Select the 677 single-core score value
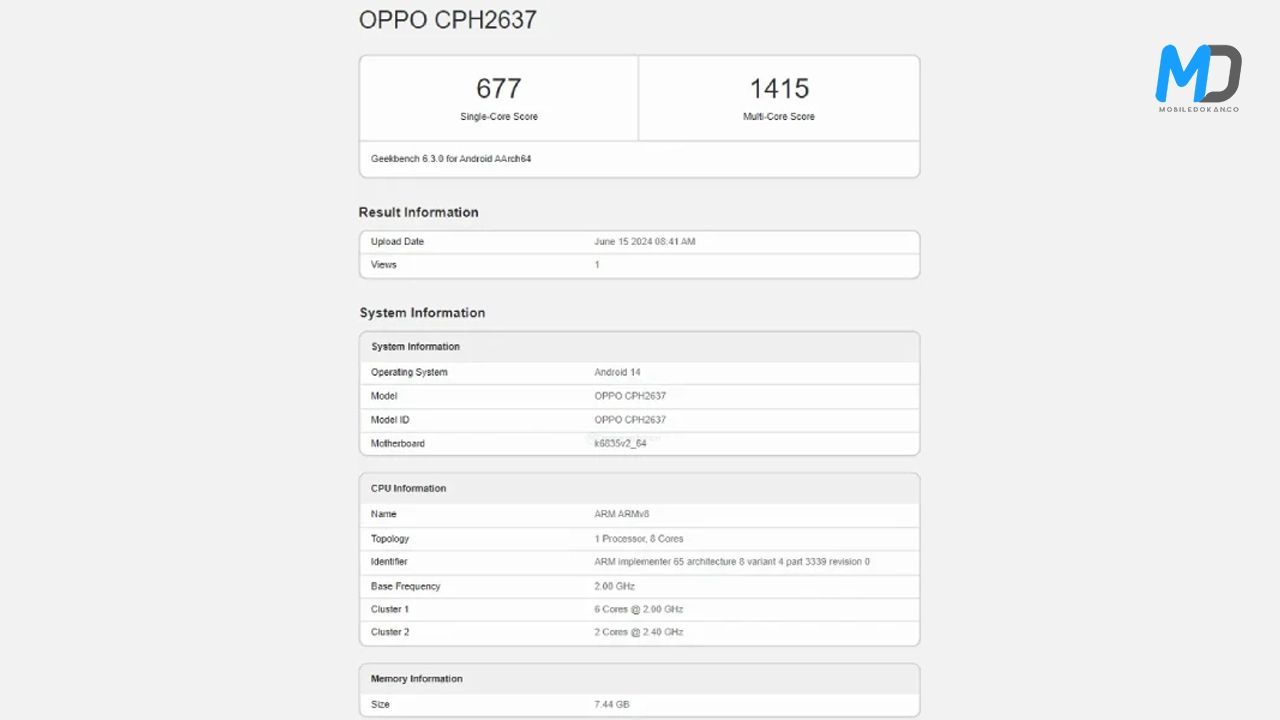 point(498,89)
